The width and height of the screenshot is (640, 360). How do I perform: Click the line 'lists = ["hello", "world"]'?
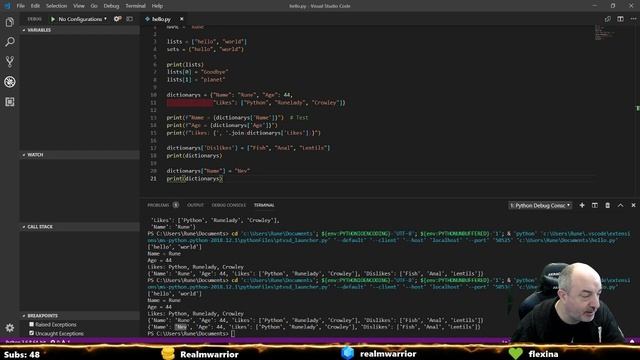coord(206,42)
